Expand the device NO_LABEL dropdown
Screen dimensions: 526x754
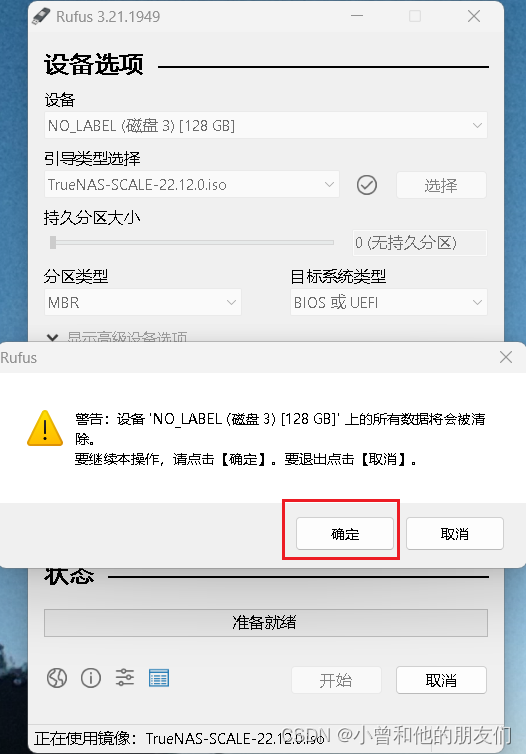pos(266,126)
